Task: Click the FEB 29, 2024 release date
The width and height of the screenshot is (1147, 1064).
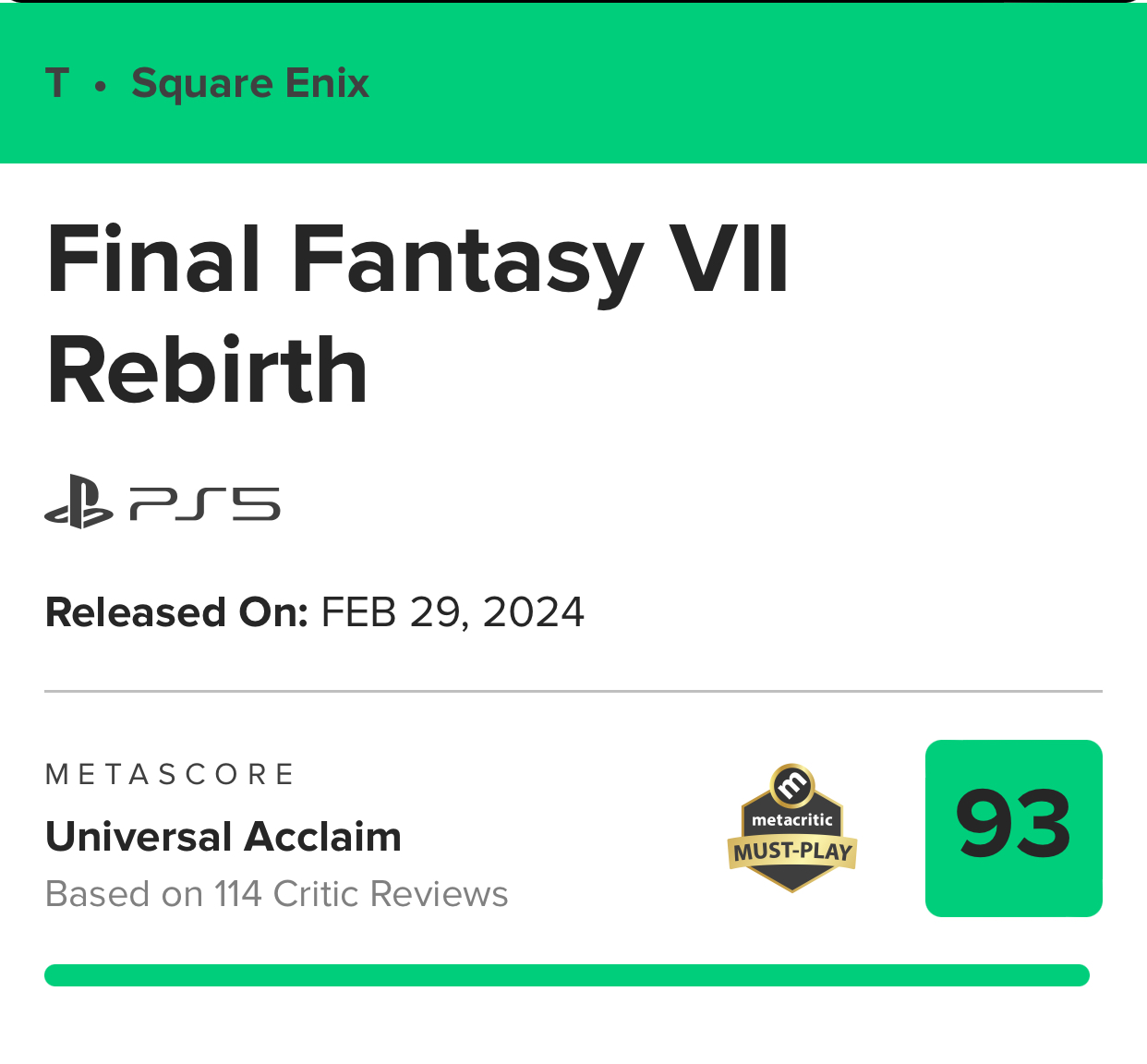Action: pos(453,612)
